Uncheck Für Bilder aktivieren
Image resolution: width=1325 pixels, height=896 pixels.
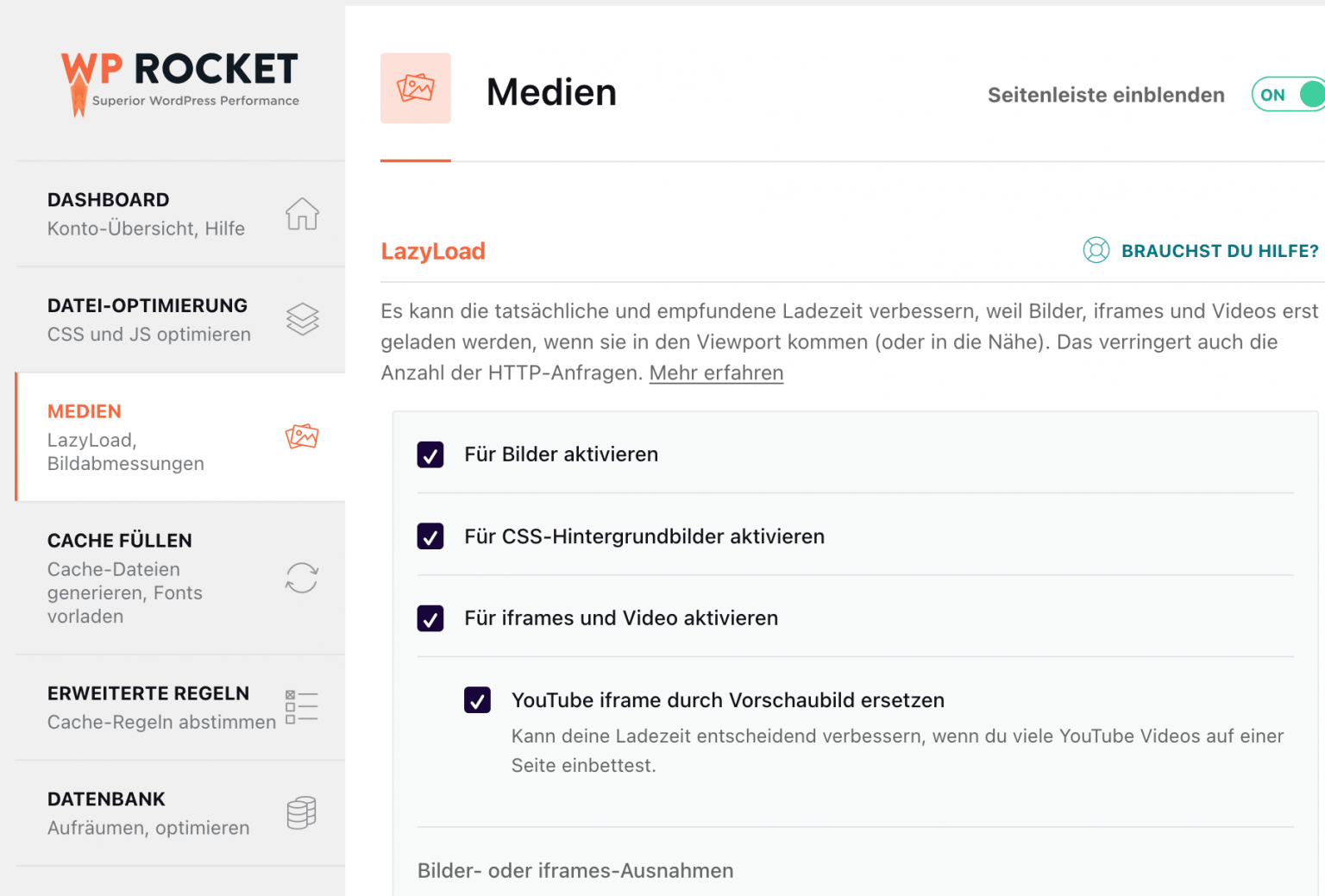click(x=430, y=454)
